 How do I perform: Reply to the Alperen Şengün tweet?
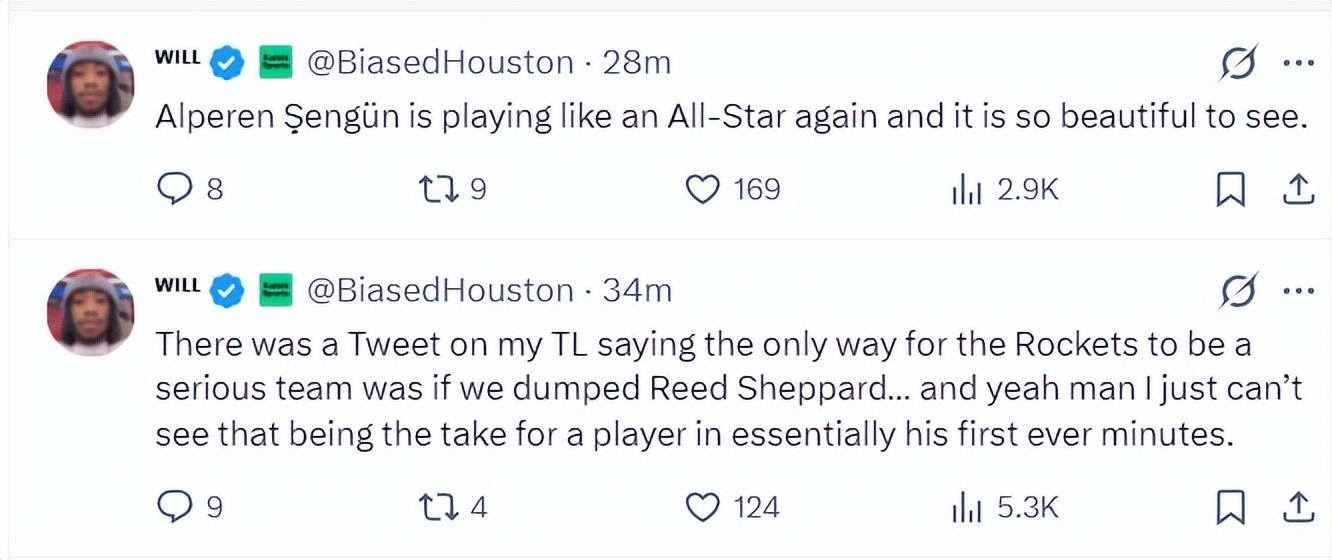click(174, 189)
